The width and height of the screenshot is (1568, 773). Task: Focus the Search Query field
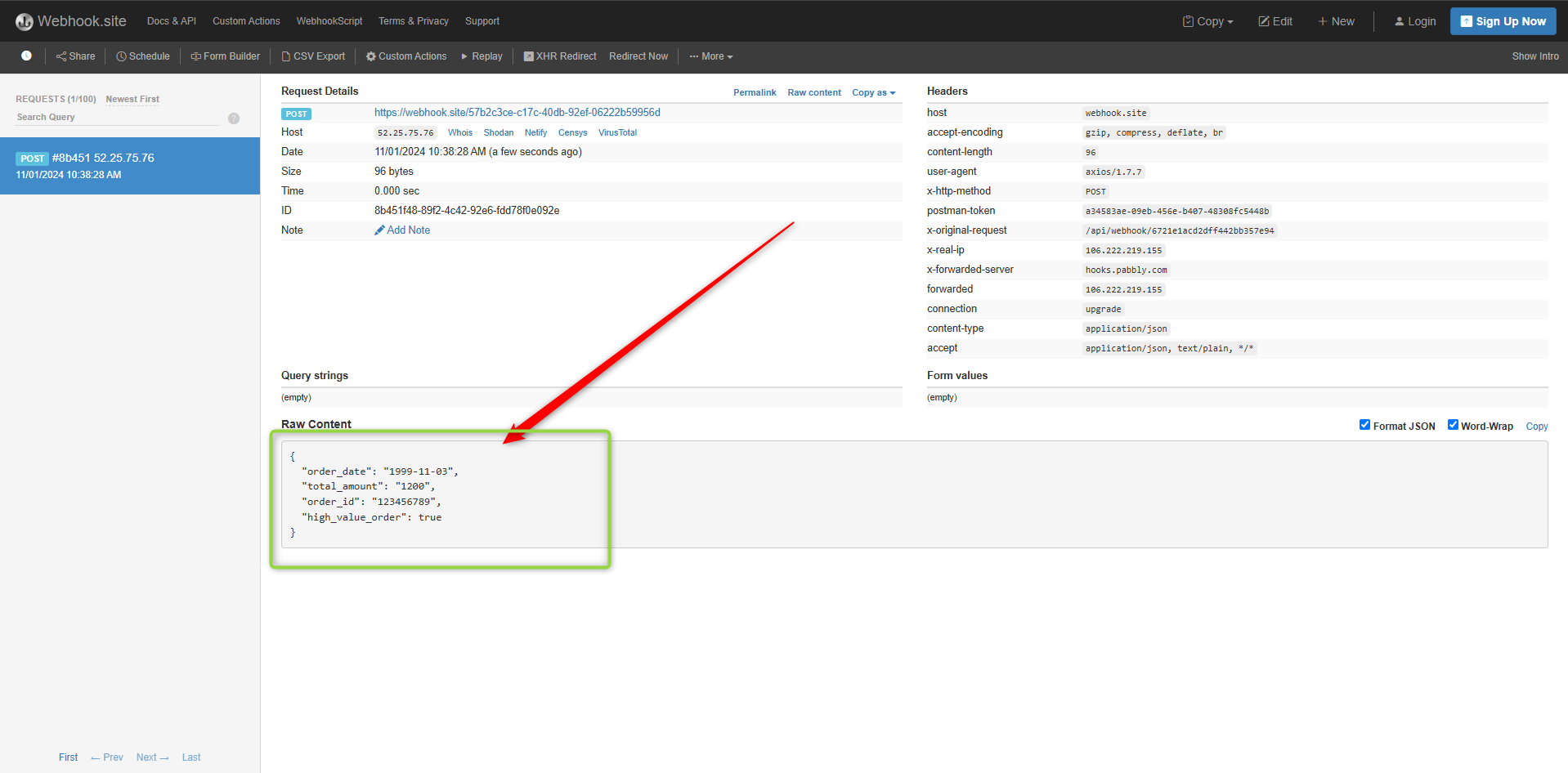click(x=118, y=117)
